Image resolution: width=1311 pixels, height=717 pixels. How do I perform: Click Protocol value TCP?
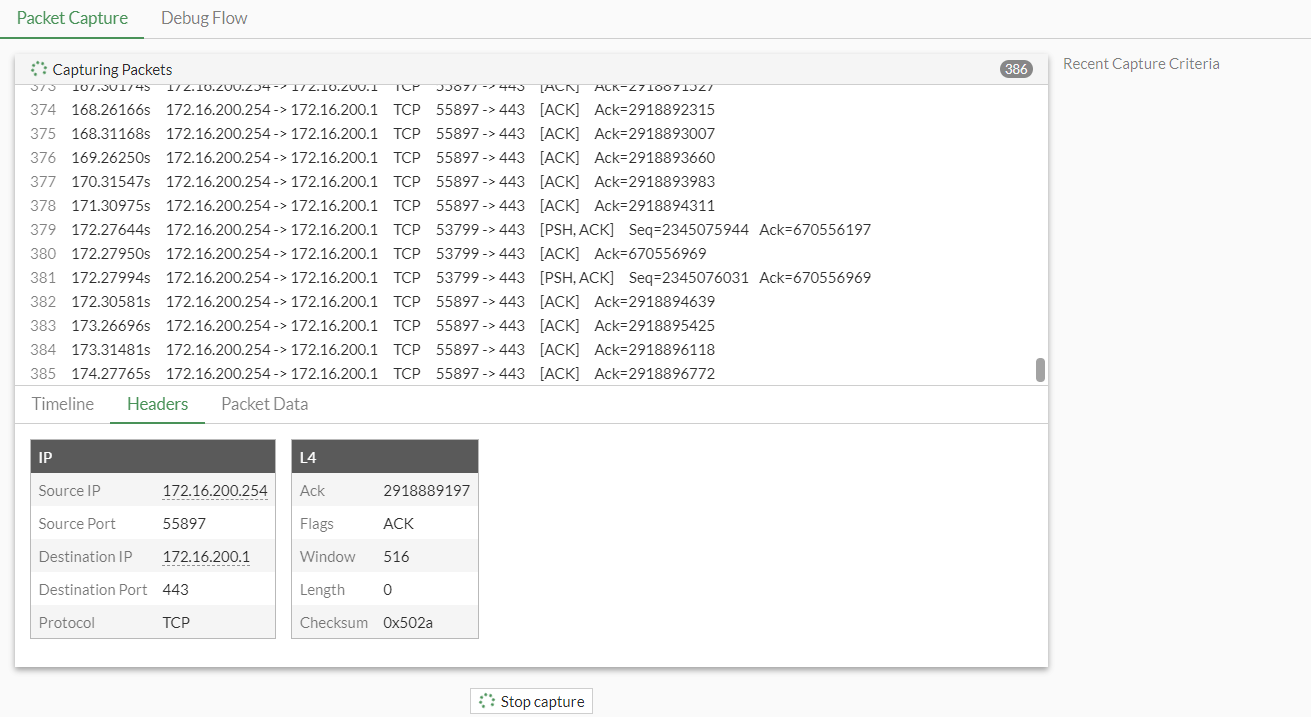[176, 622]
